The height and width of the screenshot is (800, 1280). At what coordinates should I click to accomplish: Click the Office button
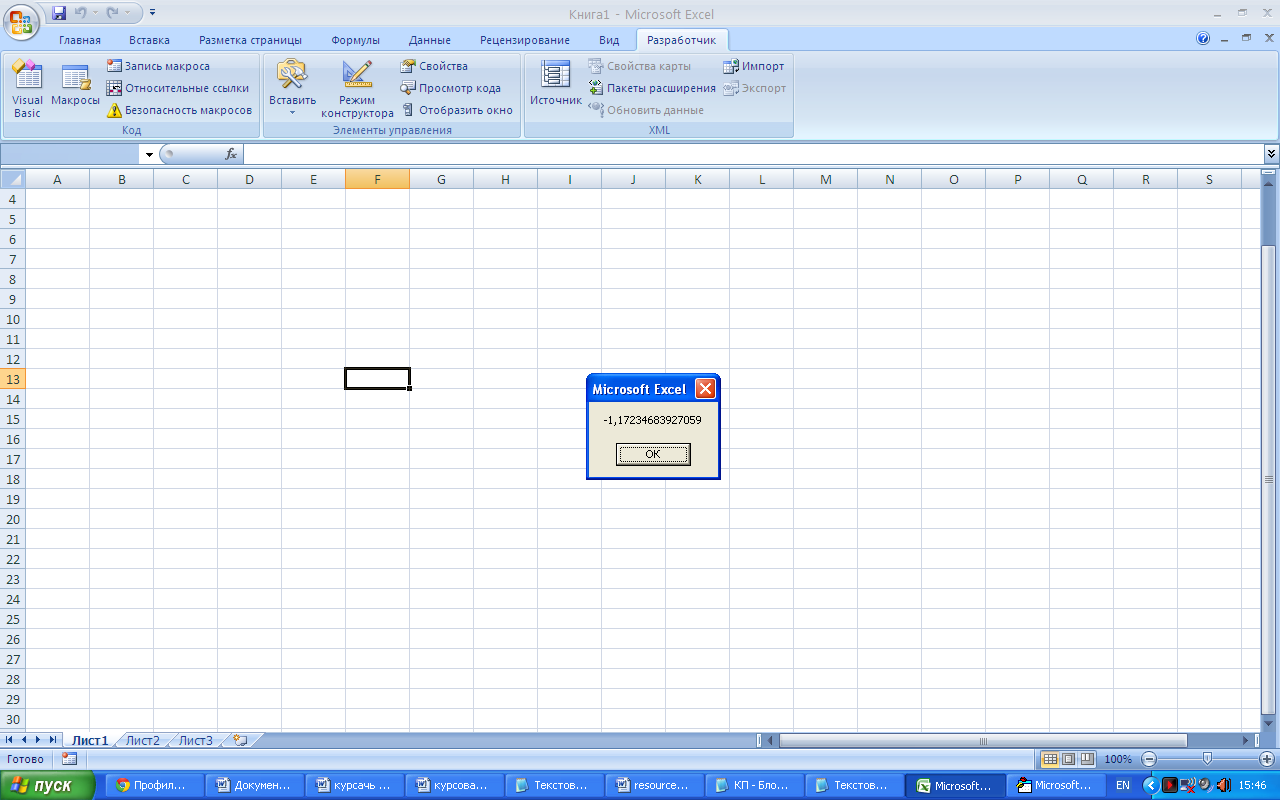21,20
